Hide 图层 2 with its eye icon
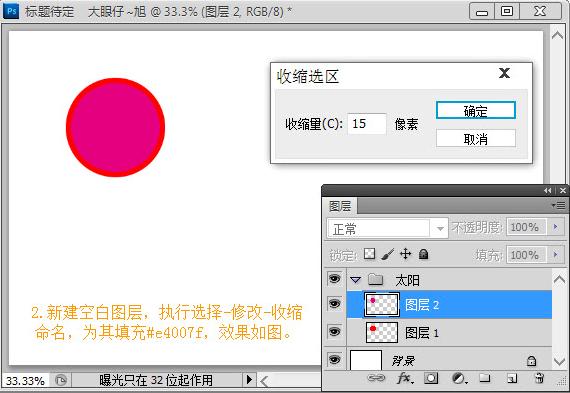570x393 pixels. (x=334, y=304)
